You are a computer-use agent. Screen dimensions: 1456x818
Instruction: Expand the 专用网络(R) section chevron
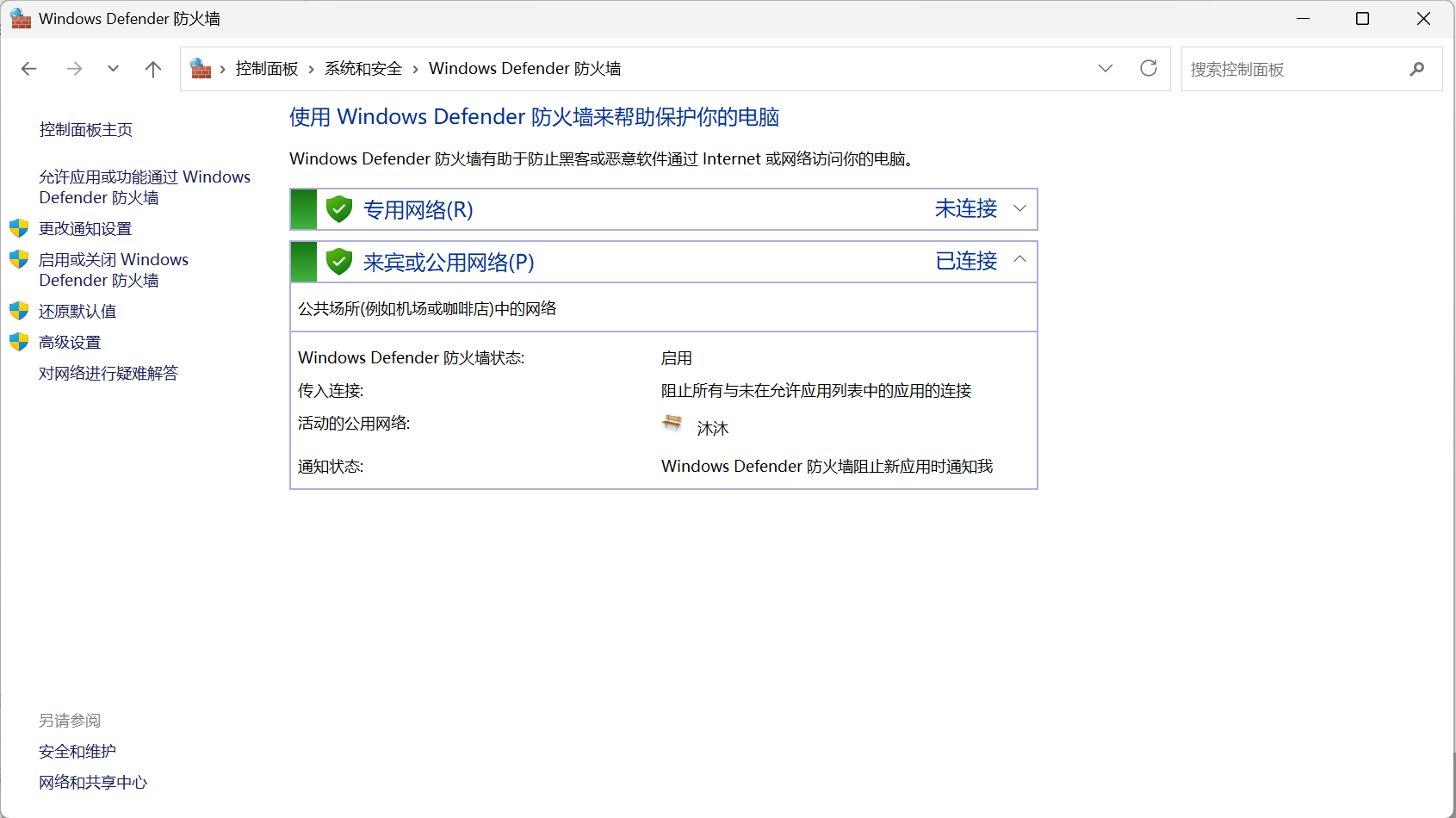[1020, 208]
